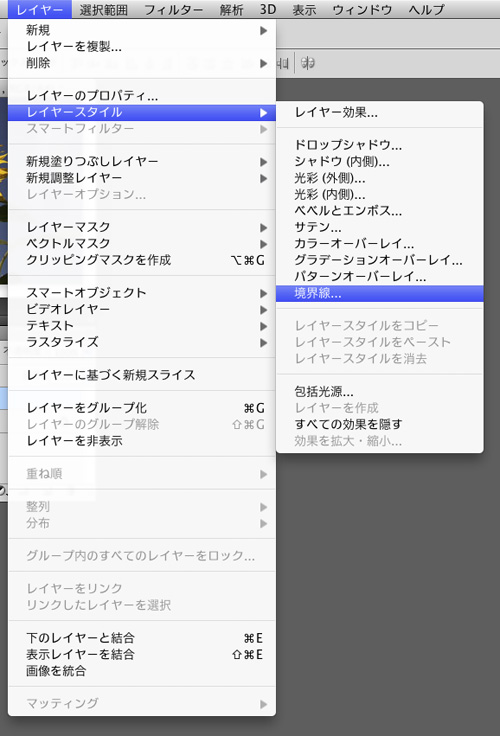Open the 選択範囲 menu in the menu bar
Viewport: 500px width, 736px height.
pos(104,9)
